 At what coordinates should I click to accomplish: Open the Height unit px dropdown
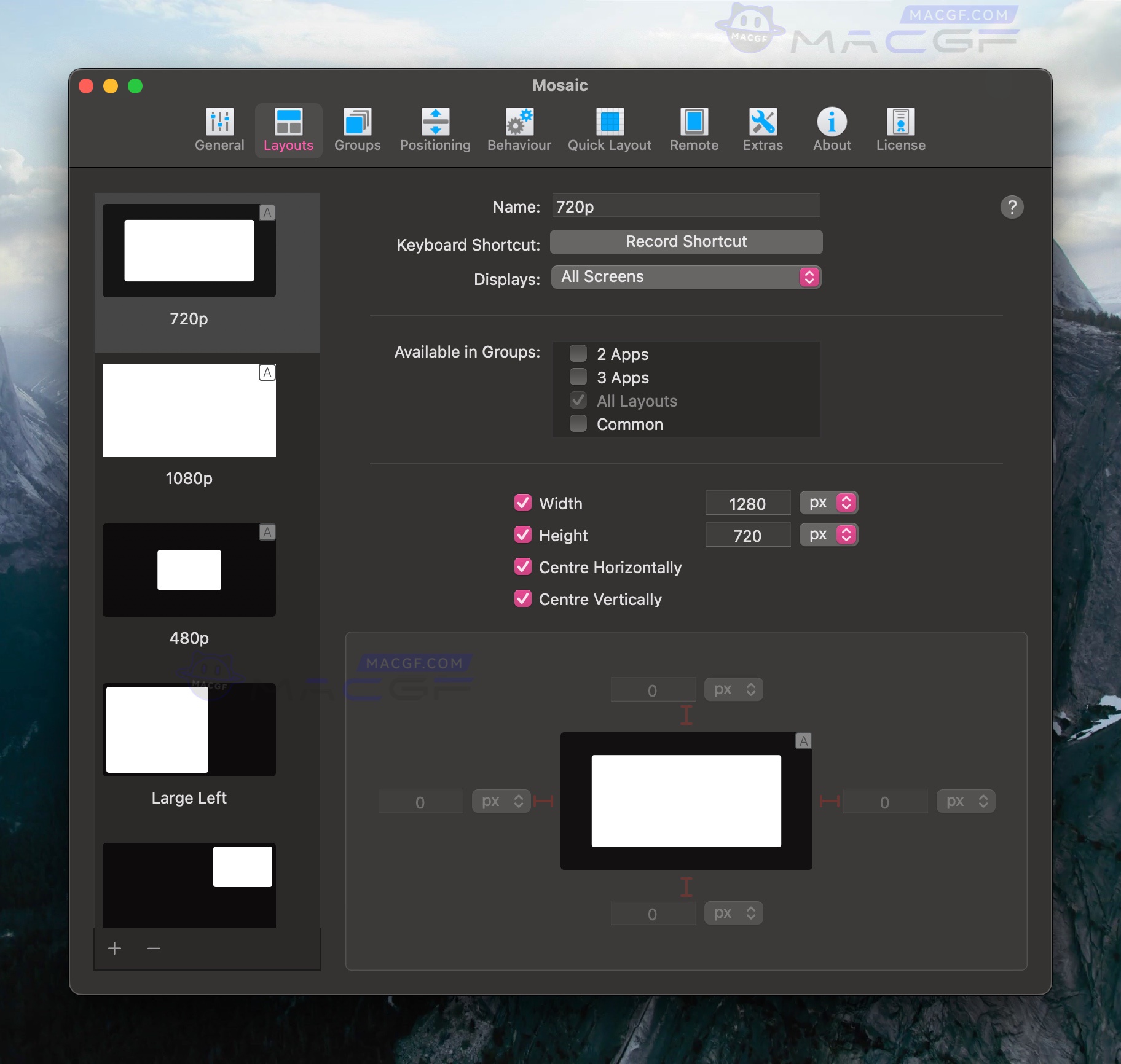(828, 535)
